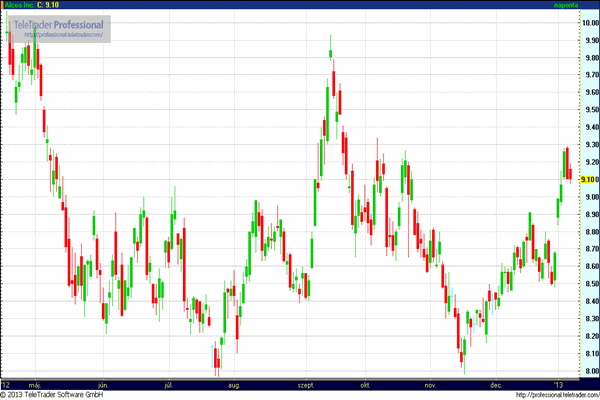The height and width of the screenshot is (400, 600).
Task: Select the 'aug.' month marker on the time axis
Action: (234, 384)
